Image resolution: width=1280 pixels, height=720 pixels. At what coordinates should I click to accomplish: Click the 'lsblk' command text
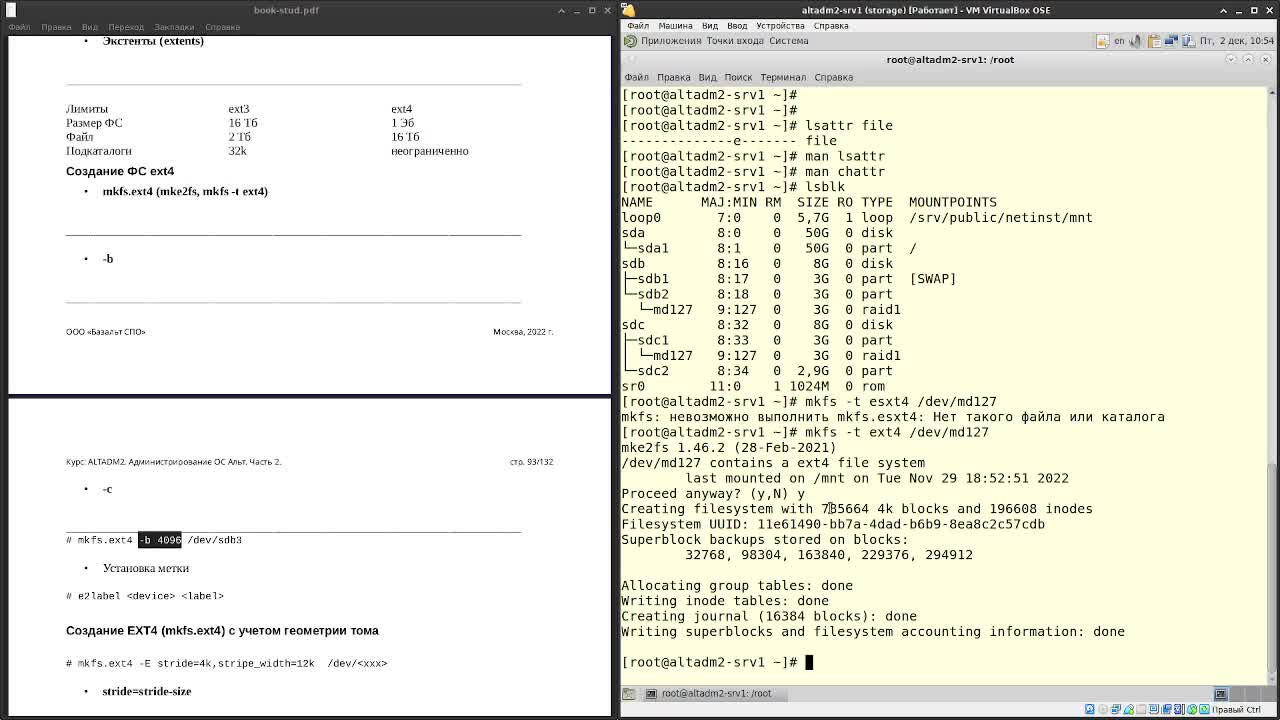point(824,187)
